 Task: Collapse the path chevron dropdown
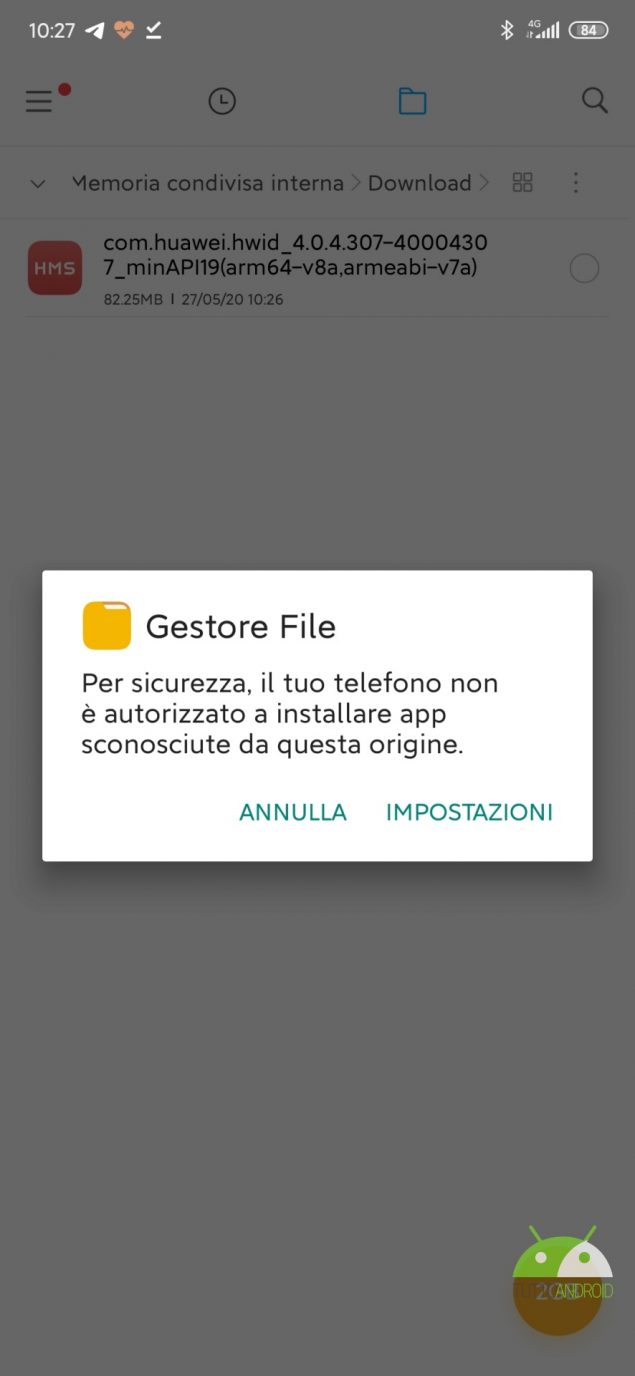click(38, 183)
